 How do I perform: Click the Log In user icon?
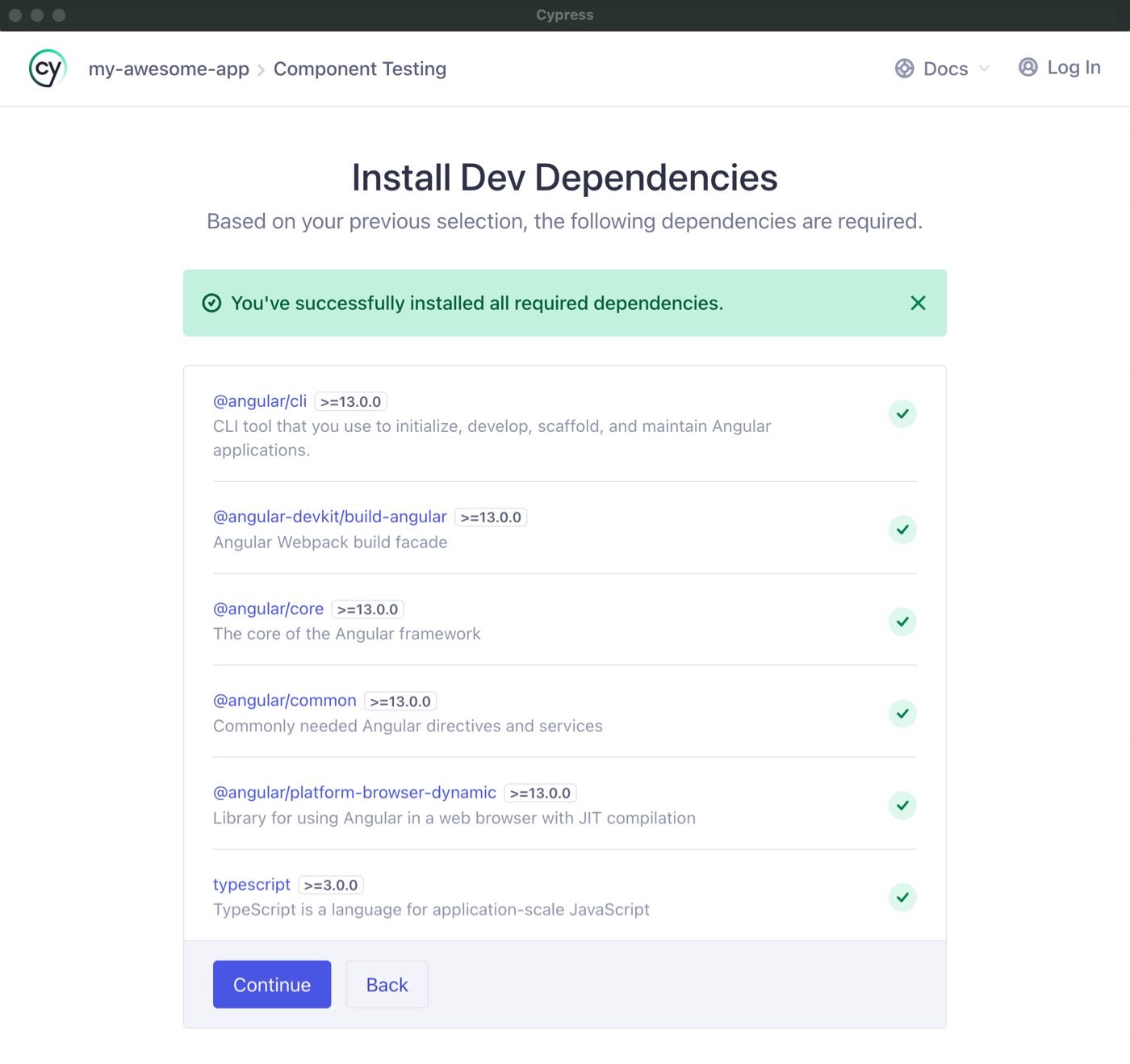[x=1027, y=68]
